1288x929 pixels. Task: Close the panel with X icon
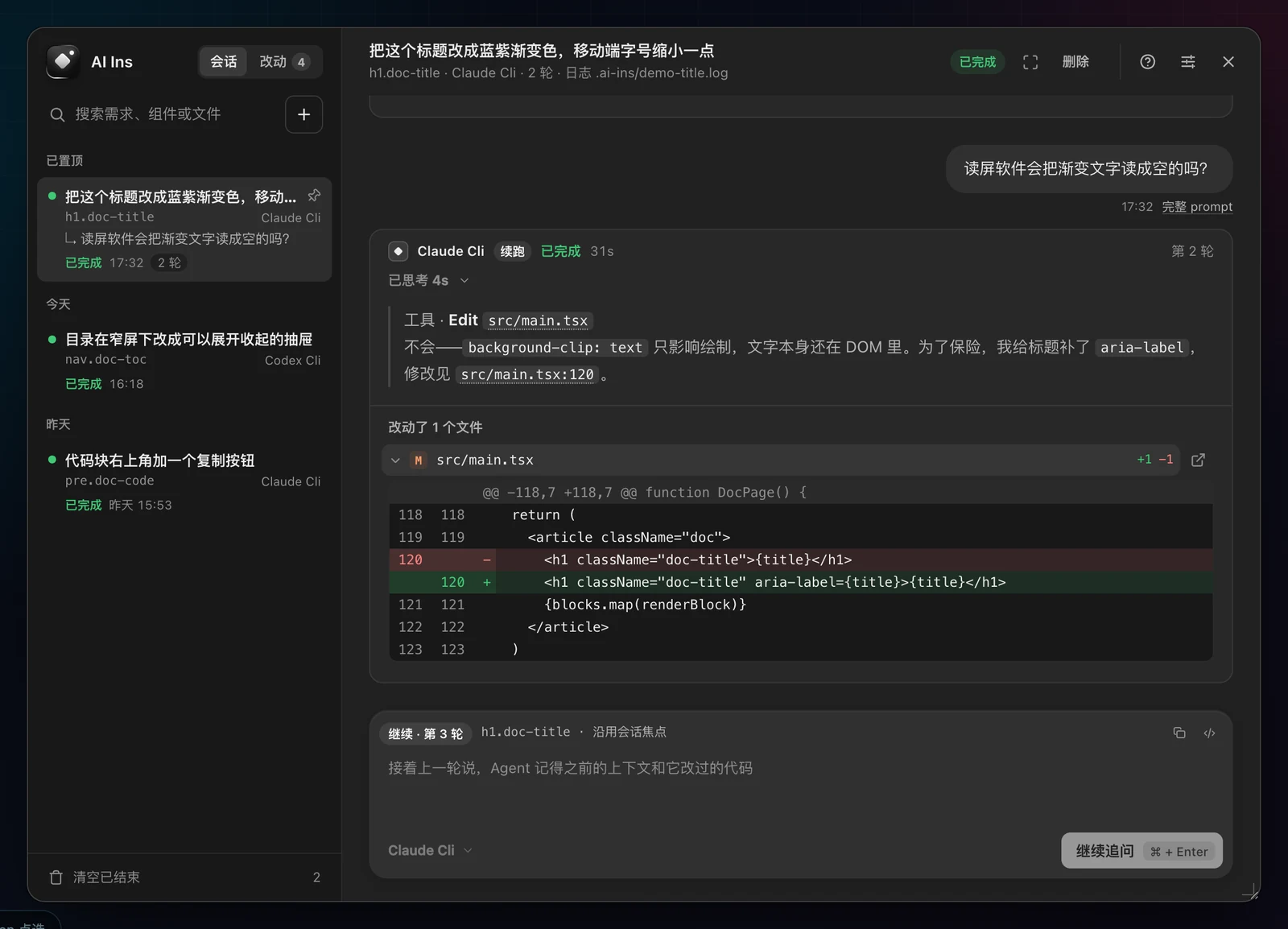tap(1228, 62)
